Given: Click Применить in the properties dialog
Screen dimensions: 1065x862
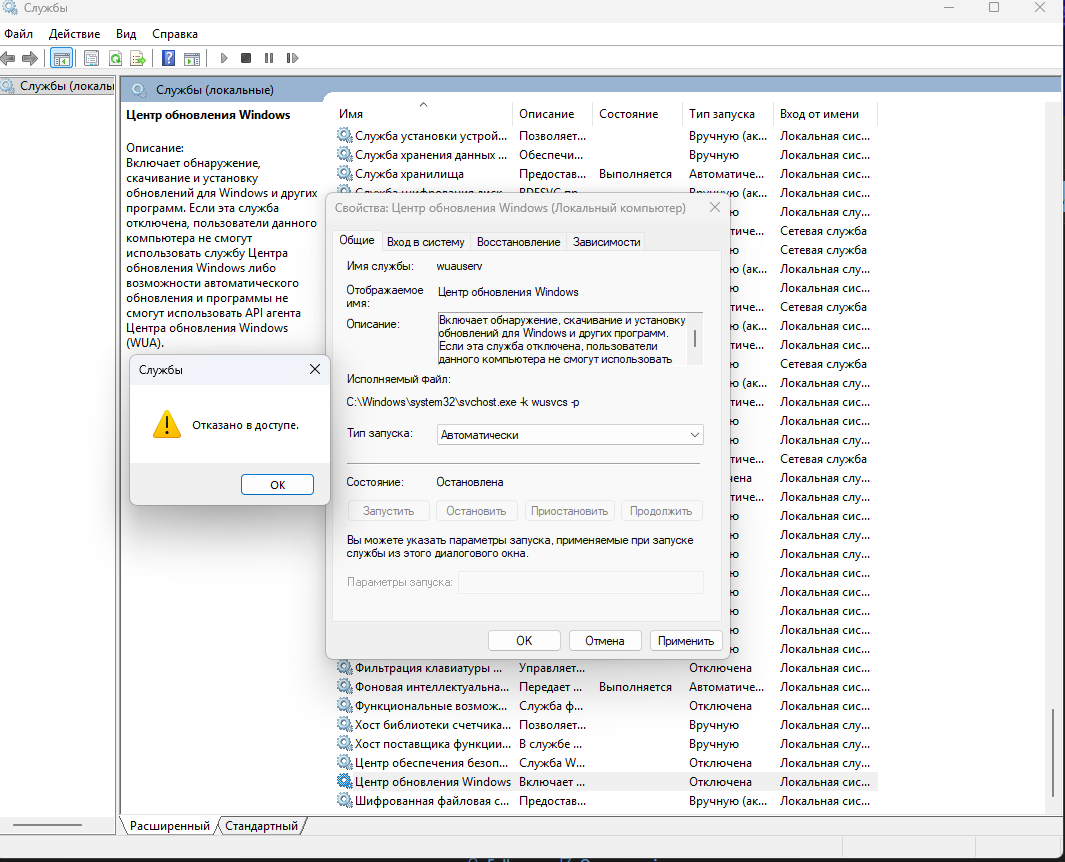Looking at the screenshot, I should (686, 641).
